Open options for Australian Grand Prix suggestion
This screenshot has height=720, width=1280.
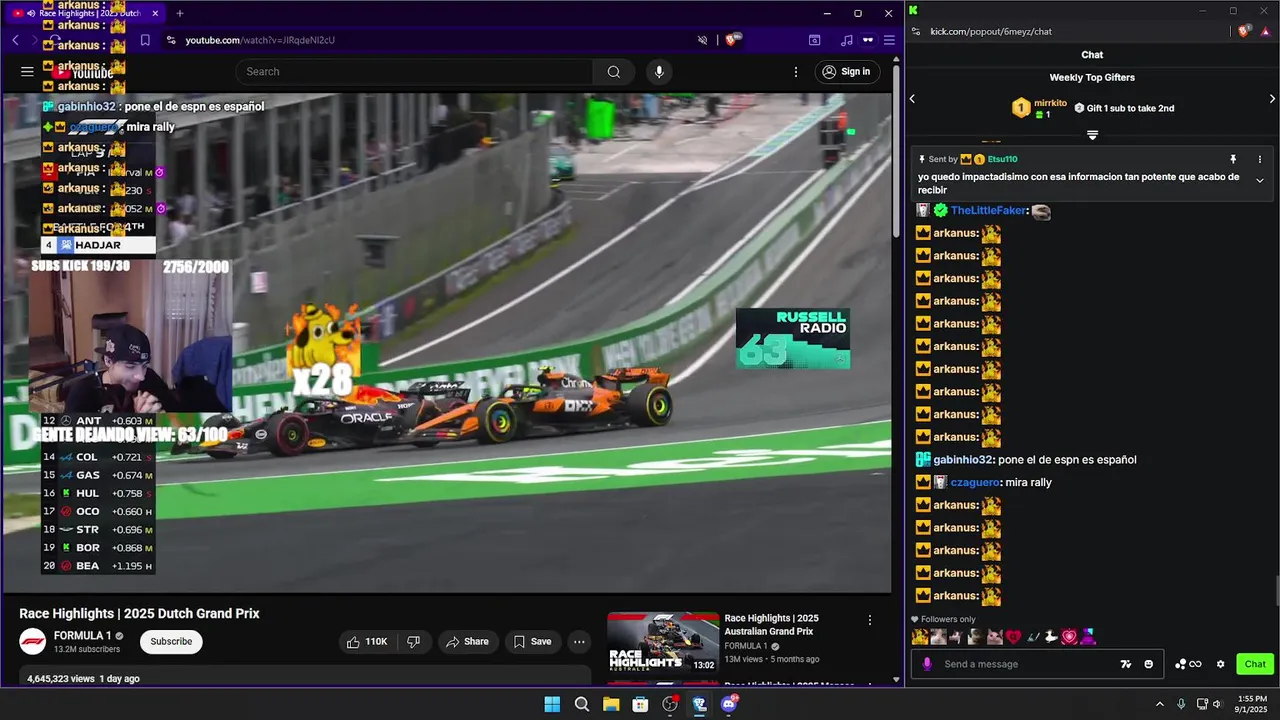coord(870,620)
